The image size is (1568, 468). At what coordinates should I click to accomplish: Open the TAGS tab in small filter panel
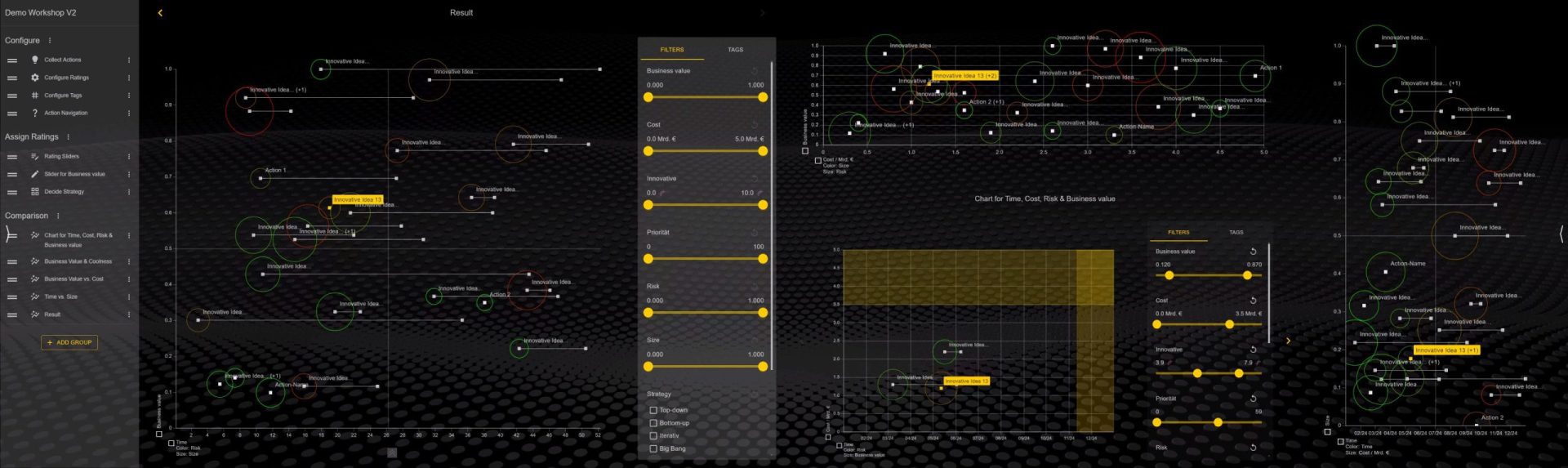tap(1236, 233)
